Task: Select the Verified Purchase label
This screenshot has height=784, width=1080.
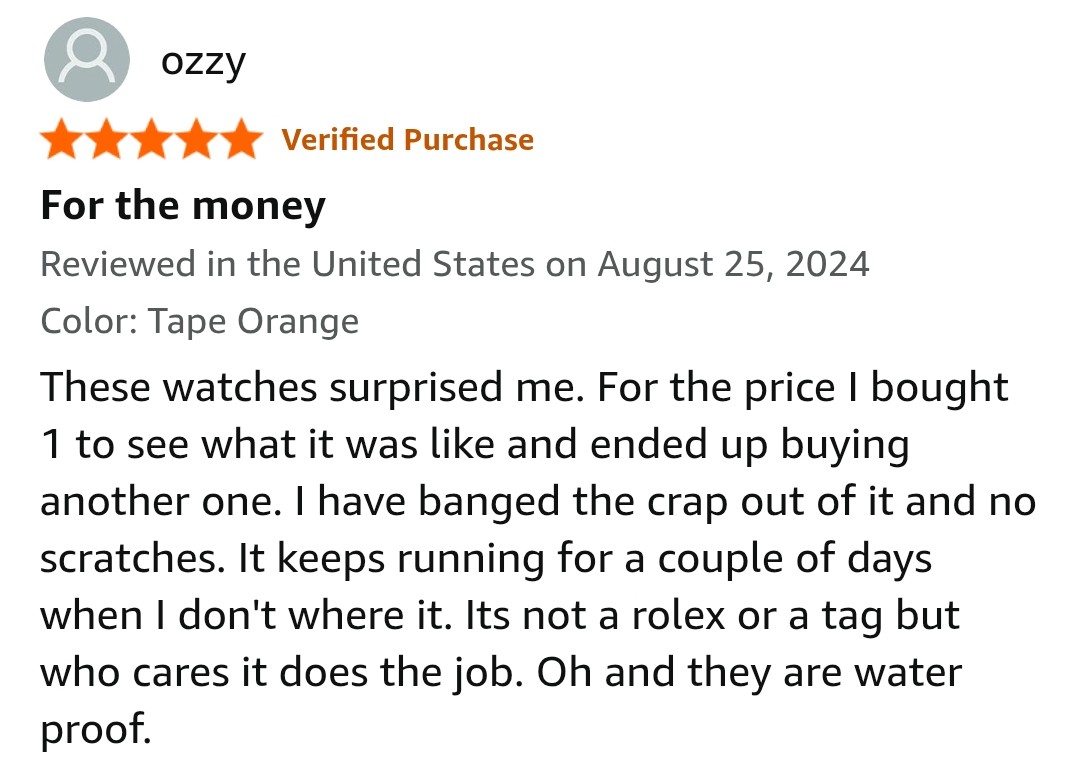Action: point(407,140)
